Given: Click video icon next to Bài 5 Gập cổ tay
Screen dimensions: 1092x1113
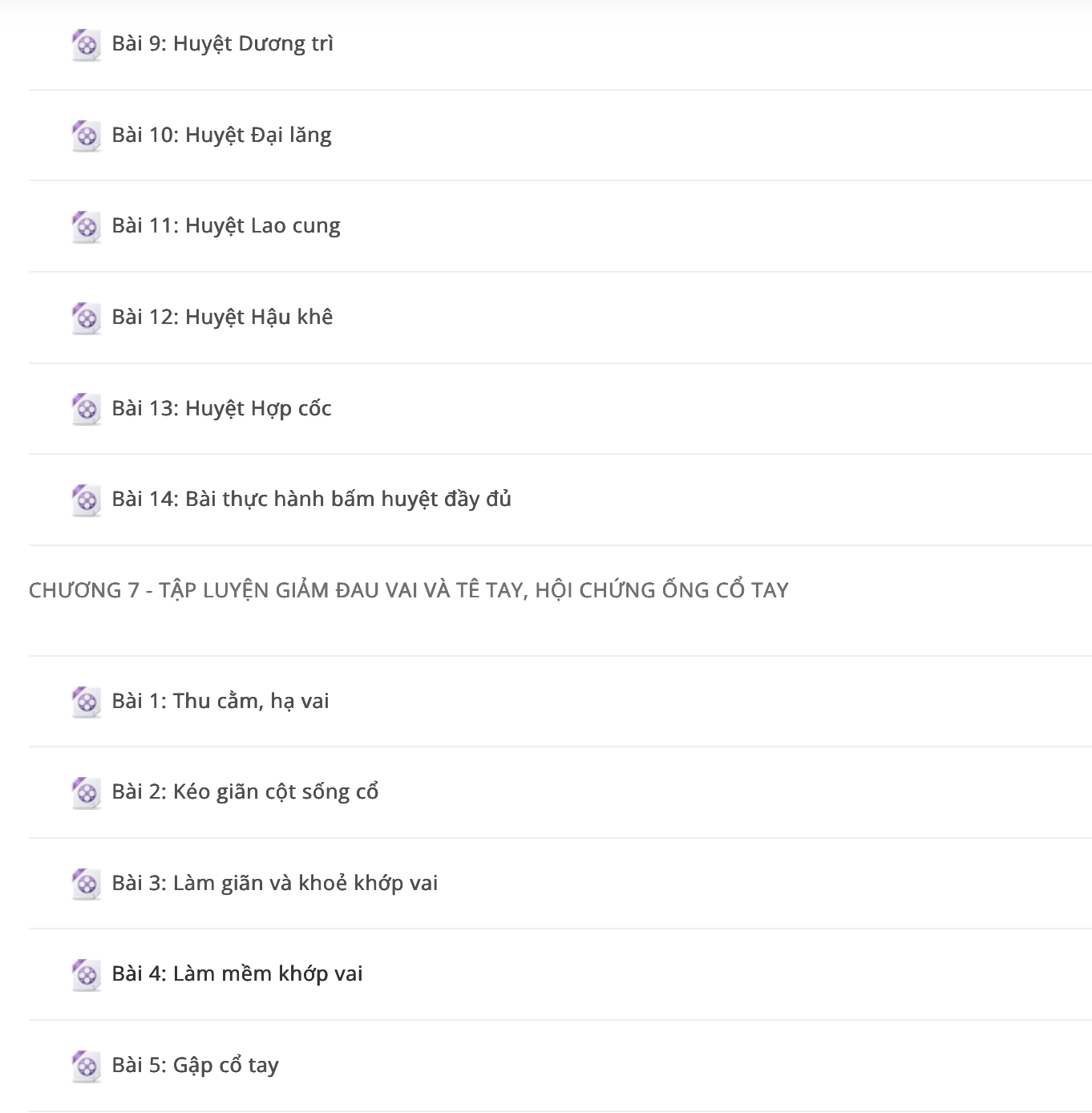Looking at the screenshot, I should [86, 1066].
